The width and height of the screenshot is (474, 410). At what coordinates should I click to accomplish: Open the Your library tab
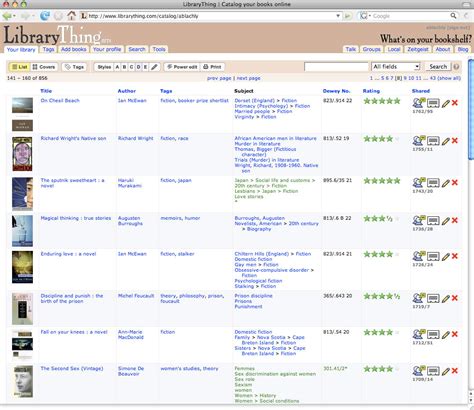(x=21, y=49)
